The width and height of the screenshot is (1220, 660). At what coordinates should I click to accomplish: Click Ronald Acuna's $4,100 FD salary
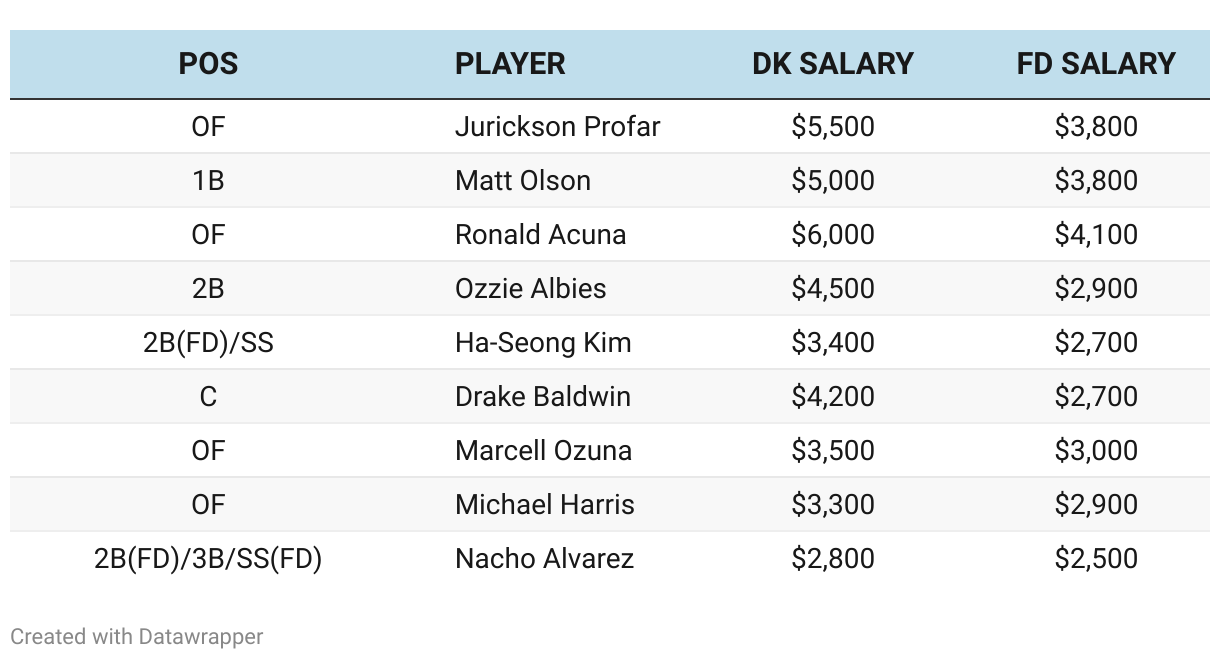1096,235
